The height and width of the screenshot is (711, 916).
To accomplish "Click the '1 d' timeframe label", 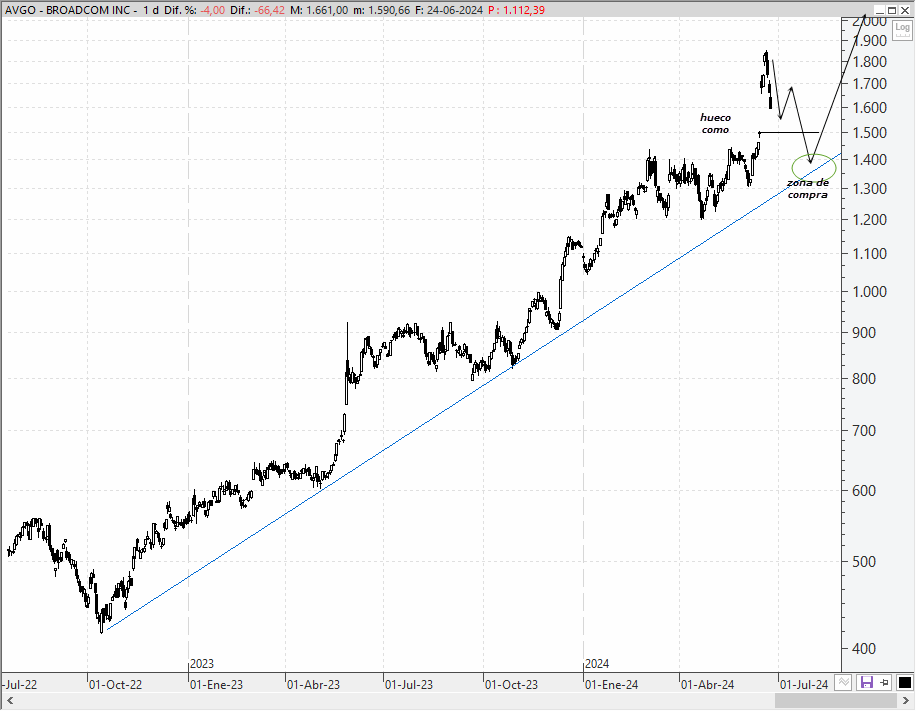I will [x=151, y=10].
